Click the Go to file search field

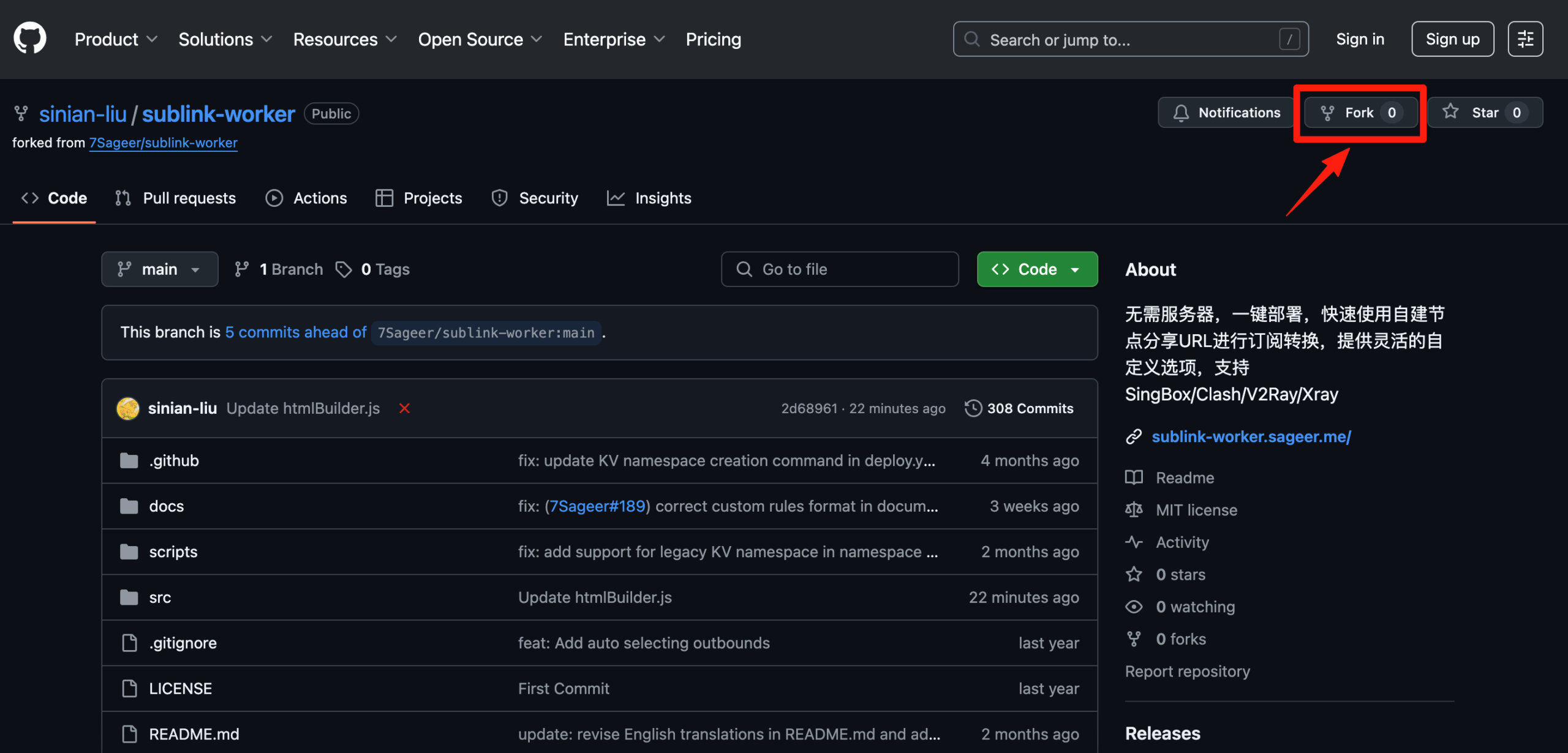click(840, 269)
